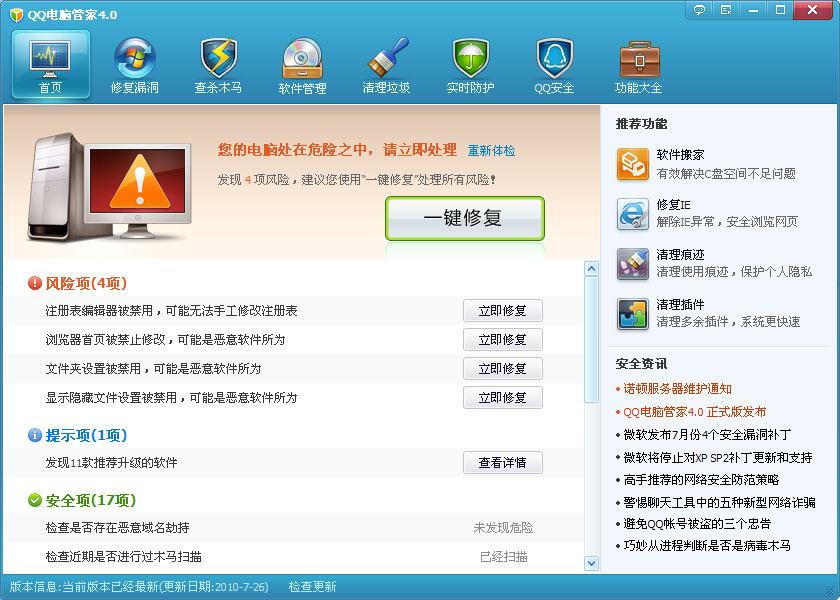Screen dimensions: 840x600
Task: Open the 清理插件 puzzle piece icon
Action: (x=633, y=313)
